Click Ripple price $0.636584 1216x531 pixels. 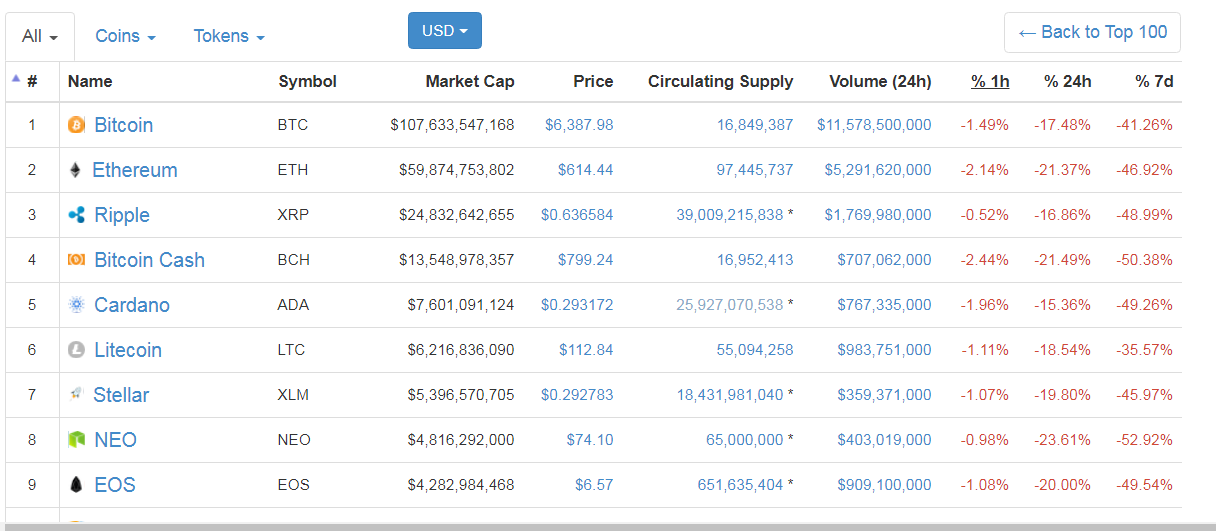pos(577,215)
